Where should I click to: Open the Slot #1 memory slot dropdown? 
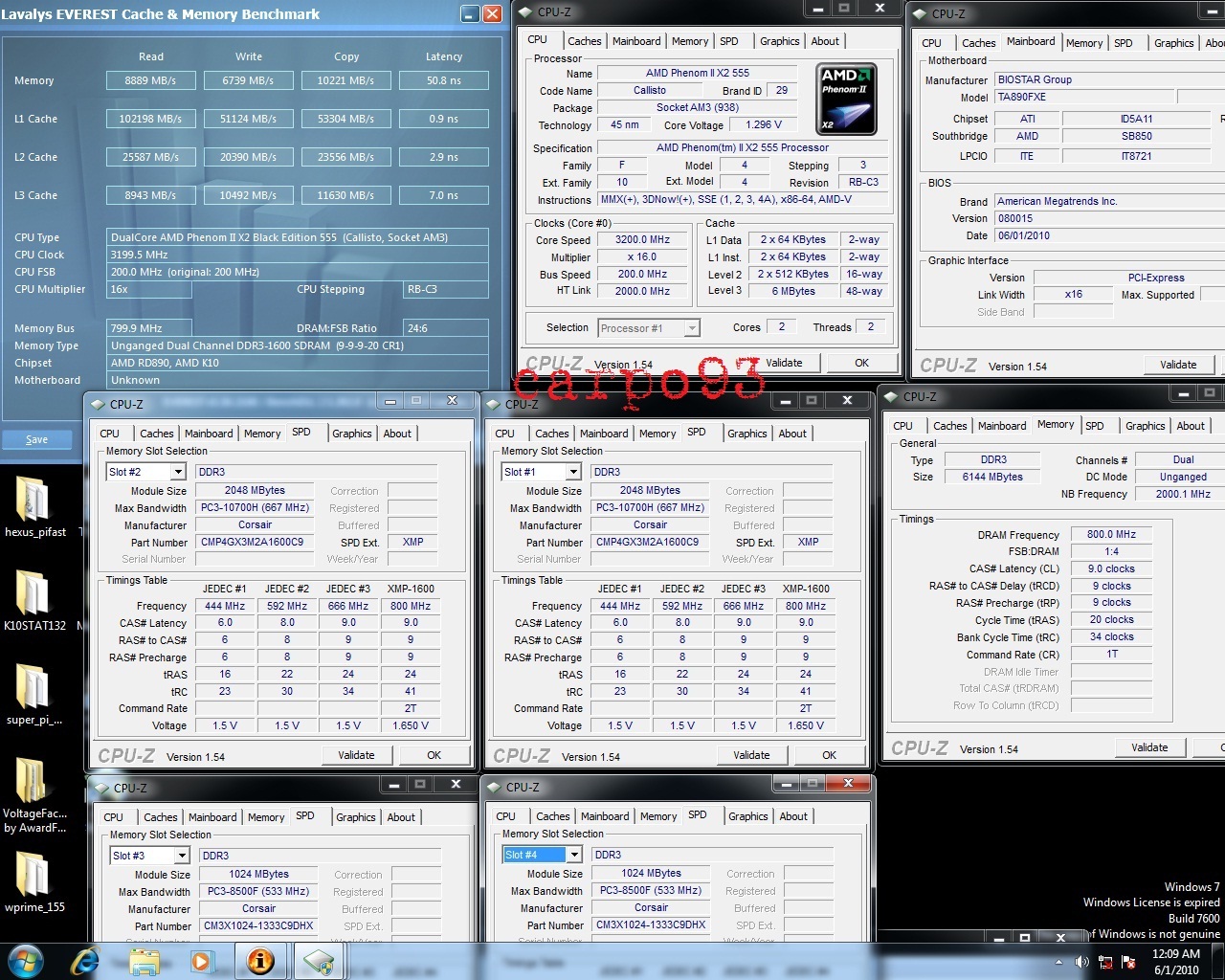[573, 472]
